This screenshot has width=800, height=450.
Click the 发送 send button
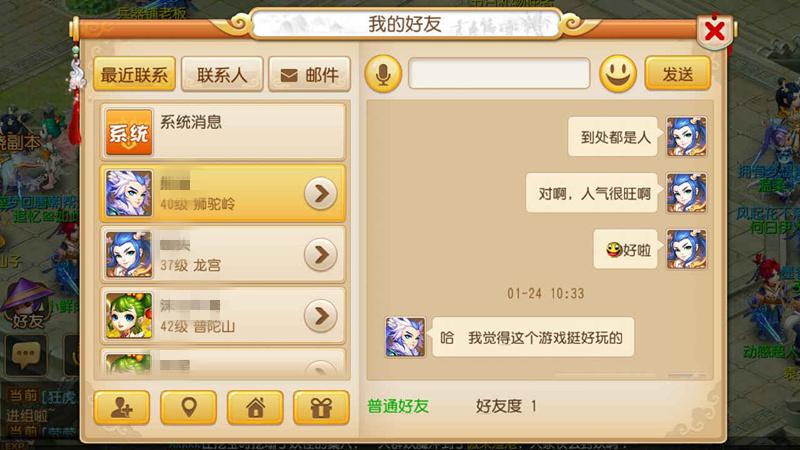click(x=678, y=74)
